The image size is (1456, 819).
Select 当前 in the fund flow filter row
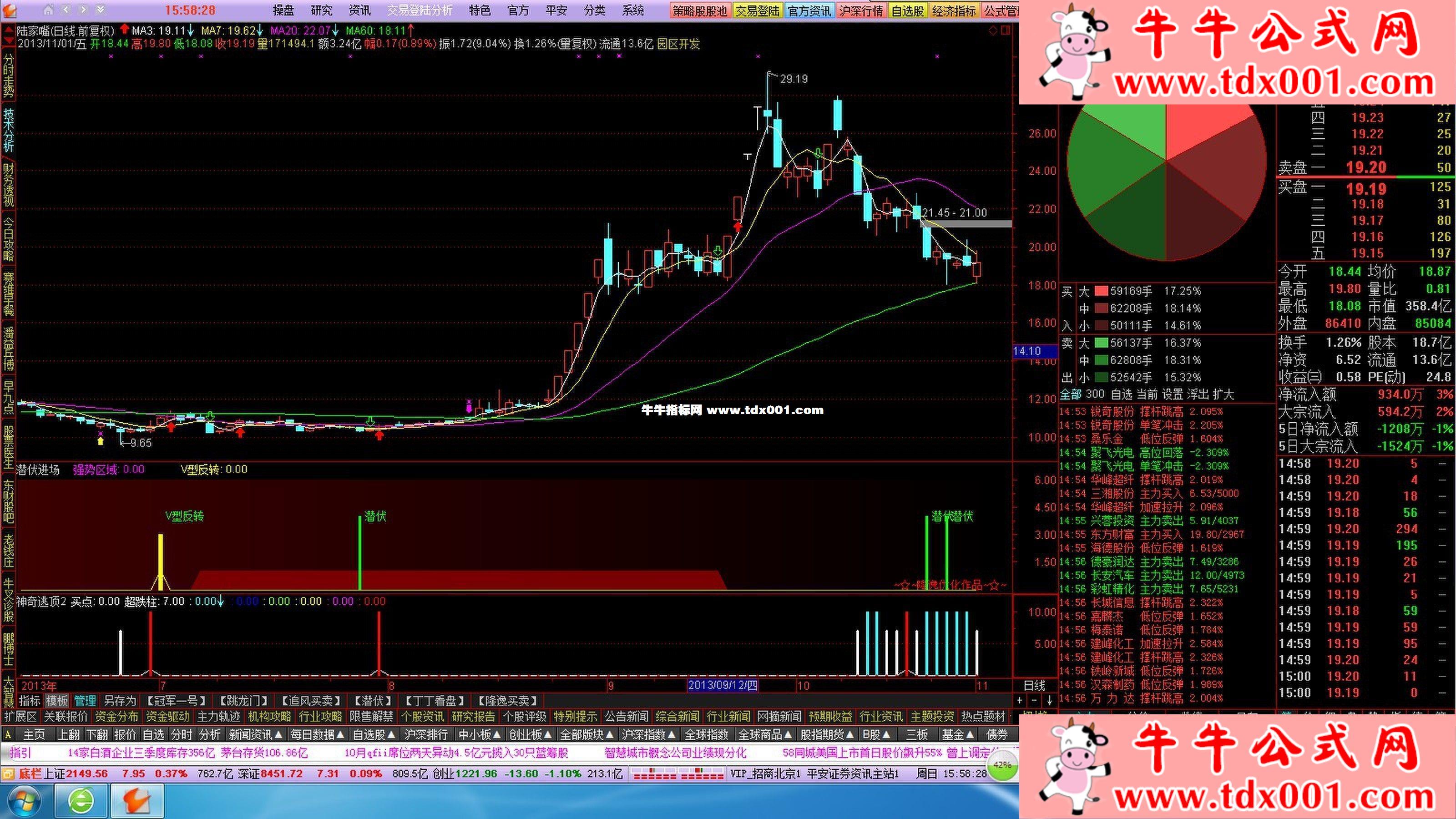tap(1147, 394)
